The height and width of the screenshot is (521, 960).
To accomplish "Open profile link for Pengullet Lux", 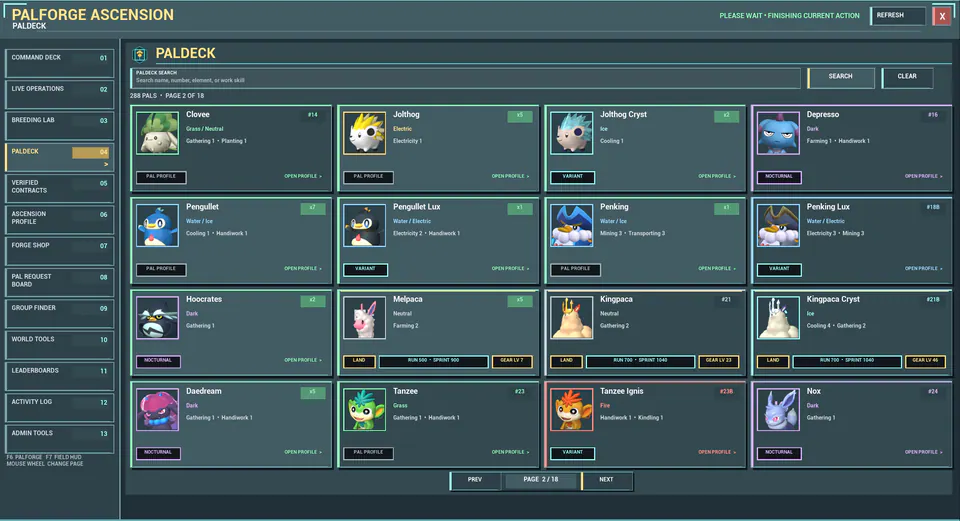I will click(x=510, y=269).
